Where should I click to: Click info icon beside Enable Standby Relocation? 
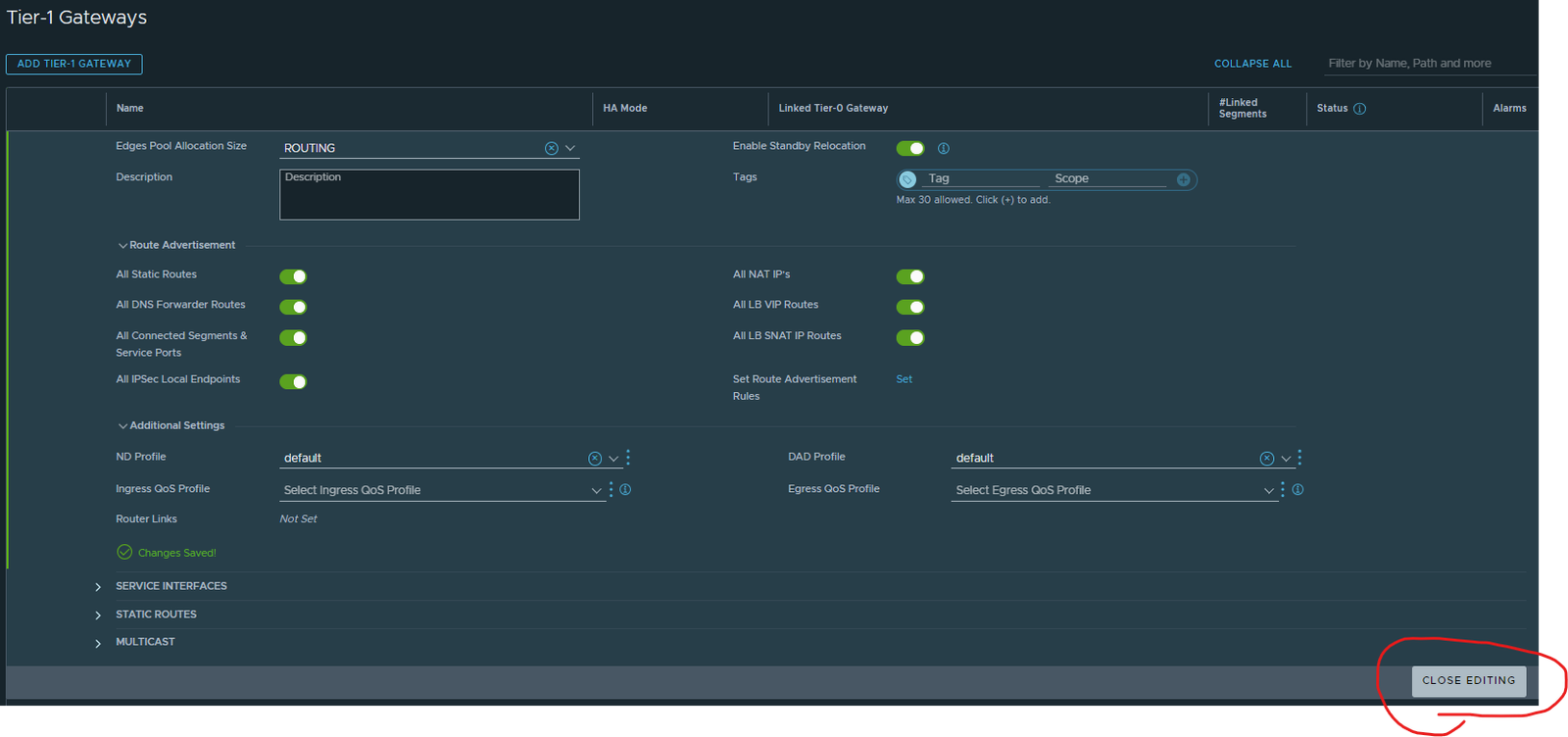point(944,149)
